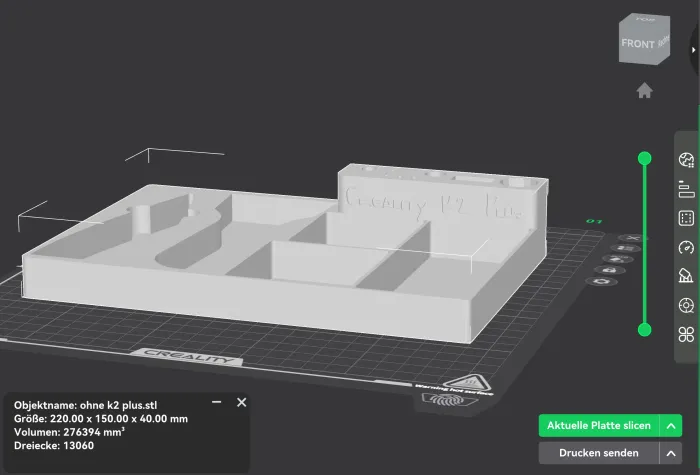This screenshot has width=700, height=475.
Task: Open the globe quality/material sidebar icon
Action: click(686, 159)
